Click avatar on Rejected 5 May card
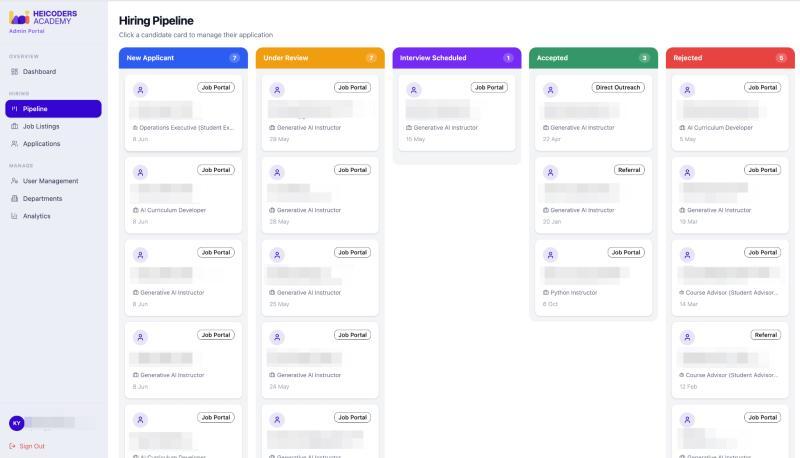Screen dimensions: 800x458 pos(687,90)
